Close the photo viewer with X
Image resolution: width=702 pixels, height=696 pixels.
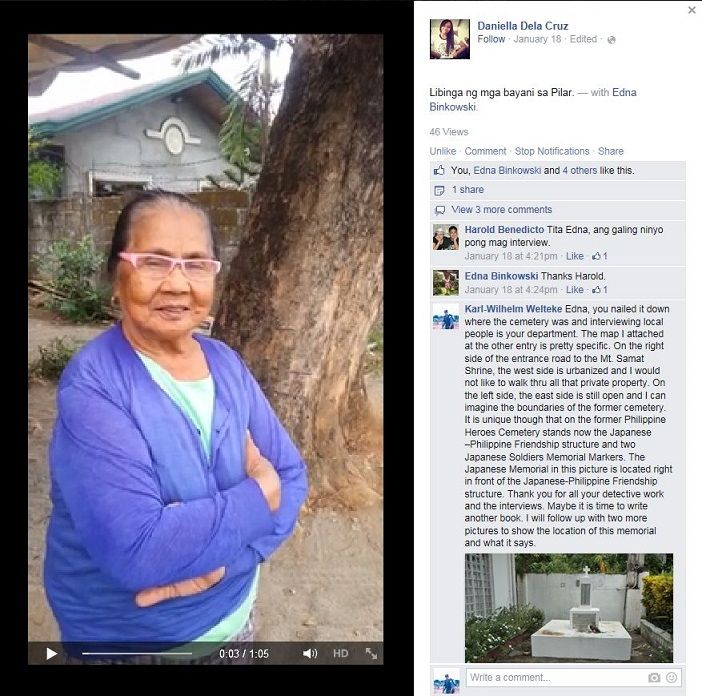pos(692,10)
